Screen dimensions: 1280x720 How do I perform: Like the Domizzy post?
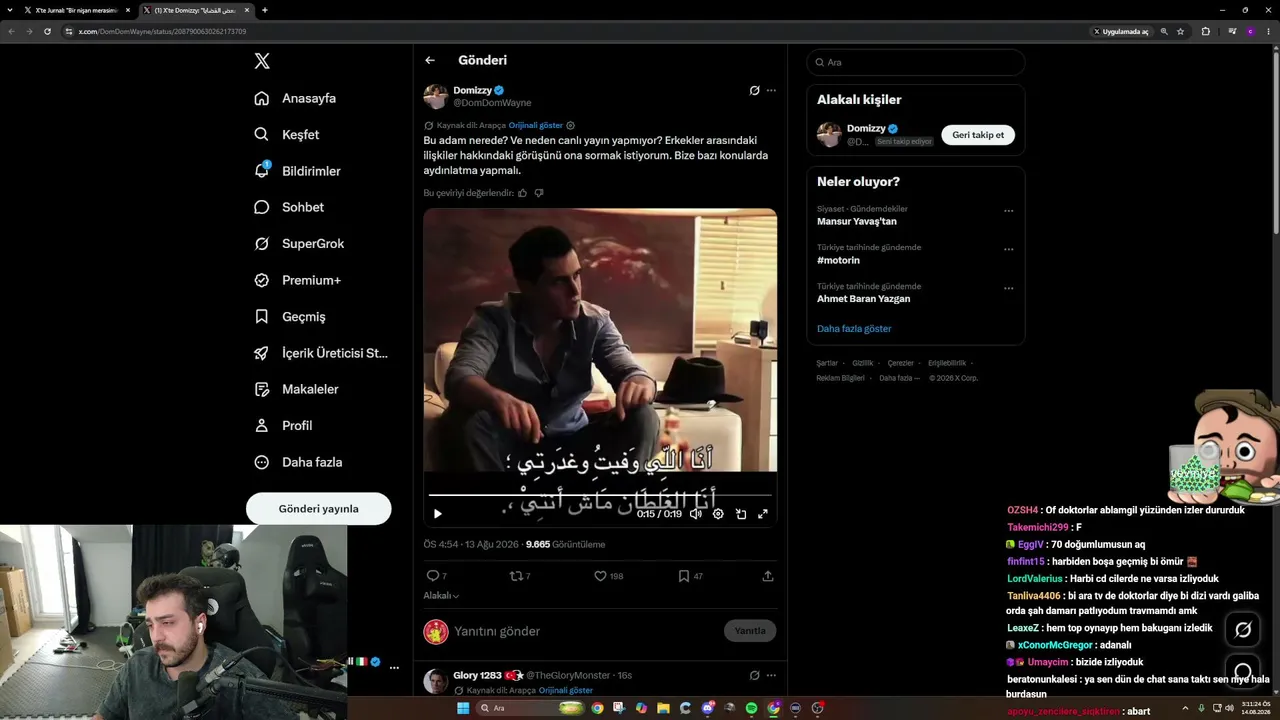click(601, 576)
